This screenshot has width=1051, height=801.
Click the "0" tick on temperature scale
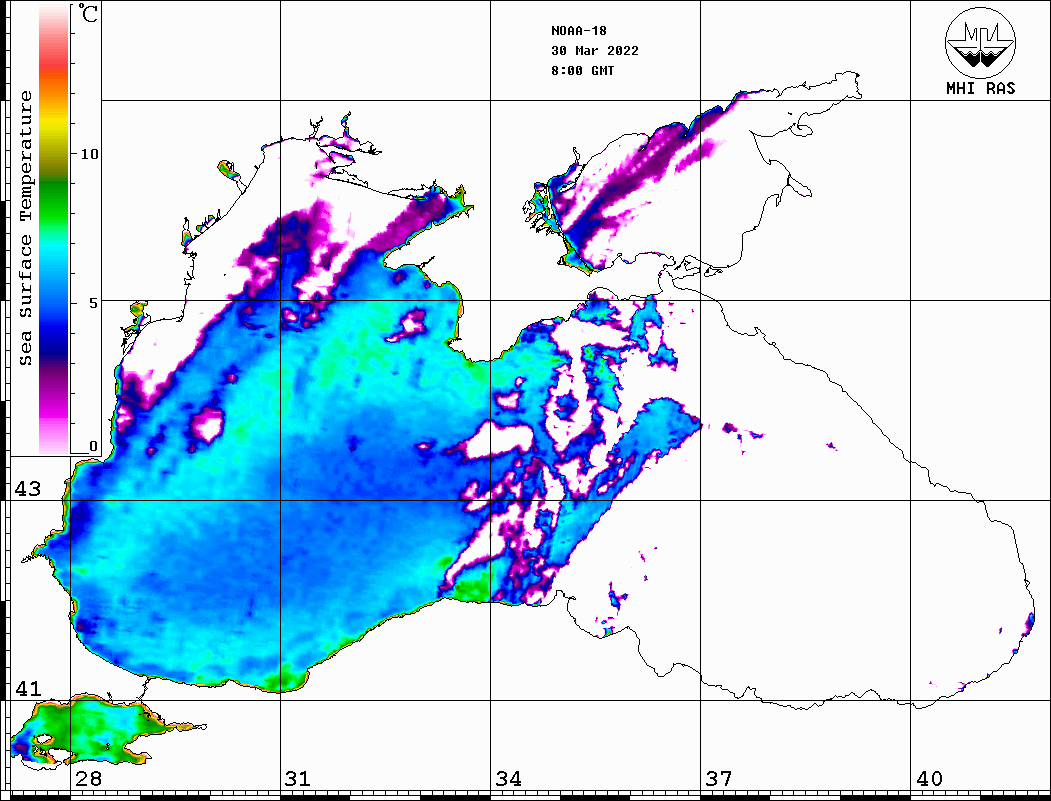[93, 446]
